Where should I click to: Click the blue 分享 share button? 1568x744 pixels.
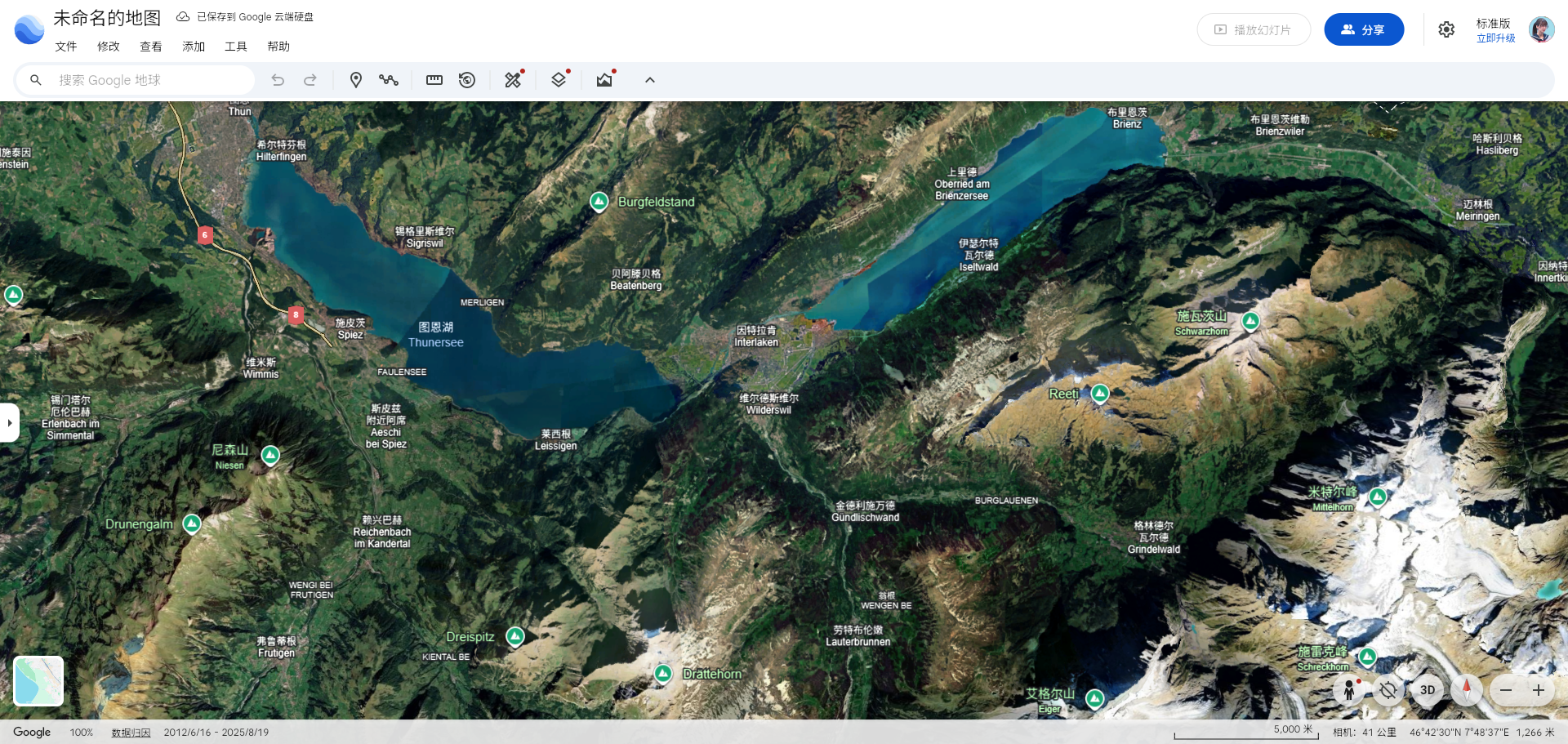pyautogui.click(x=1363, y=29)
